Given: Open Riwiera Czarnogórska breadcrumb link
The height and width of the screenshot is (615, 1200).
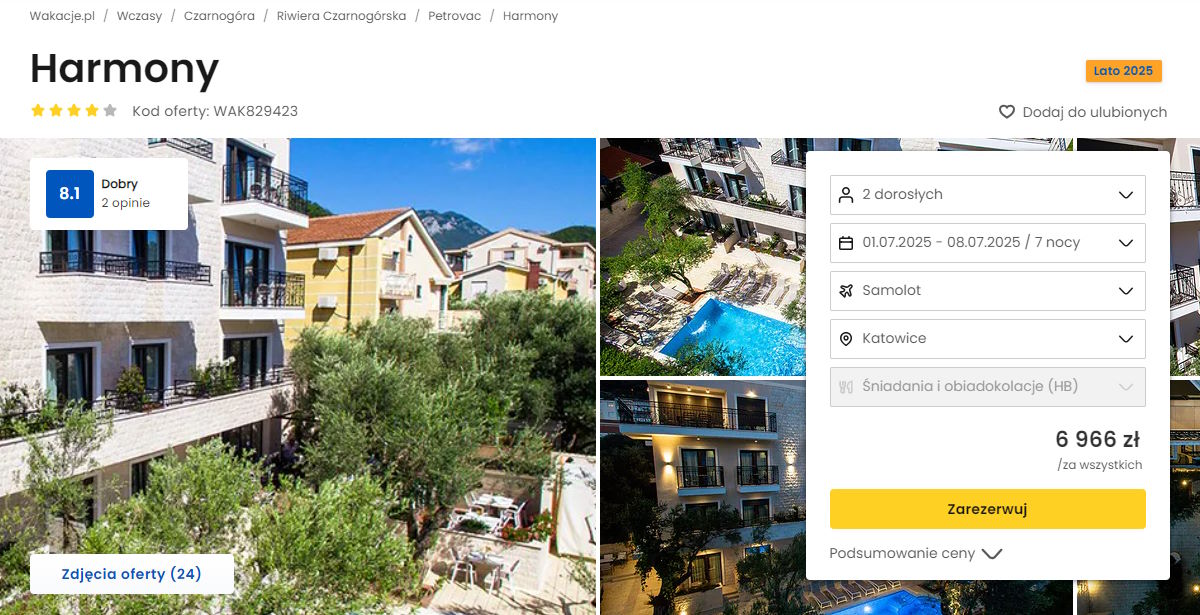Looking at the screenshot, I should [x=341, y=16].
